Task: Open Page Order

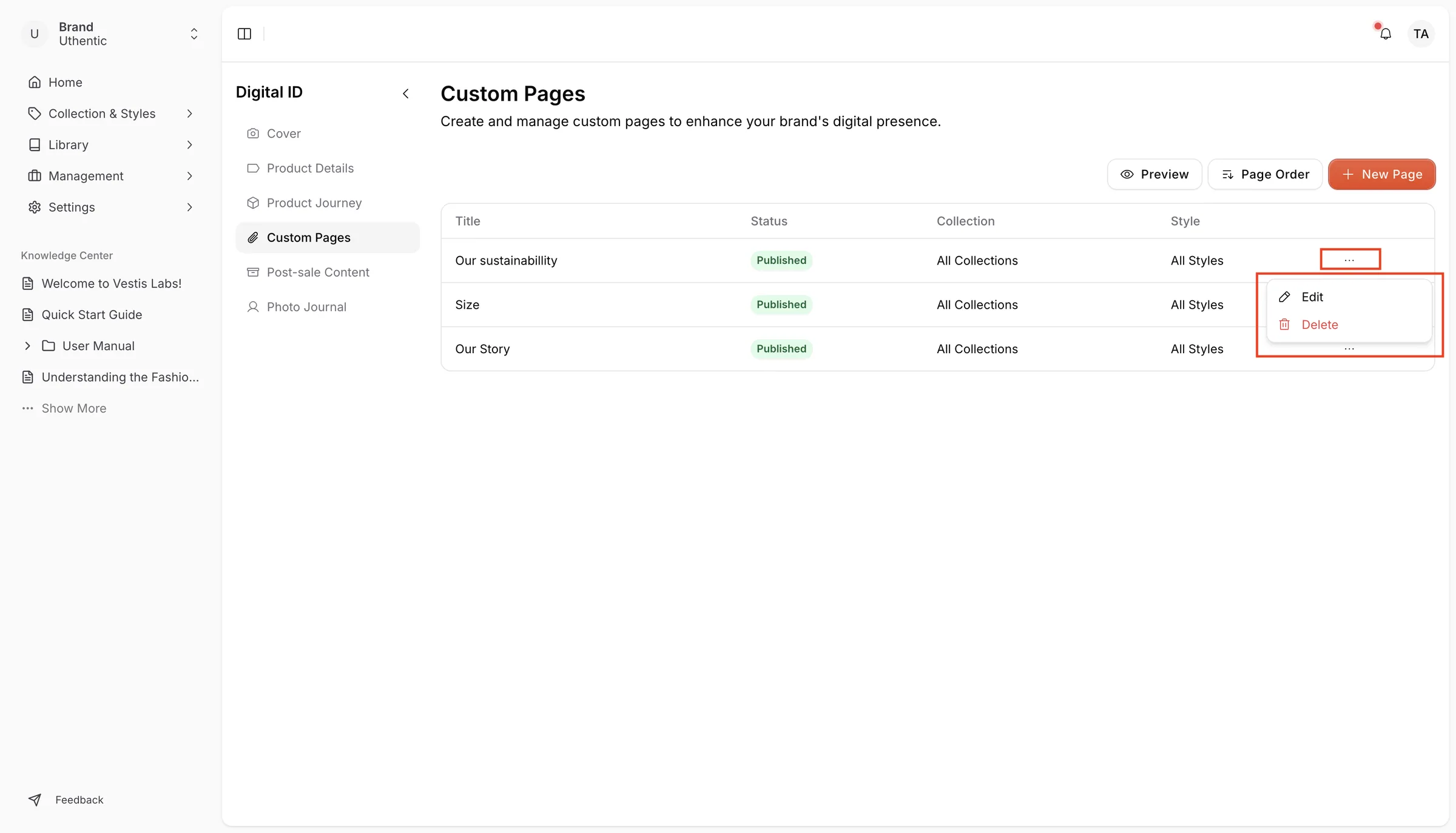Action: coord(1265,174)
